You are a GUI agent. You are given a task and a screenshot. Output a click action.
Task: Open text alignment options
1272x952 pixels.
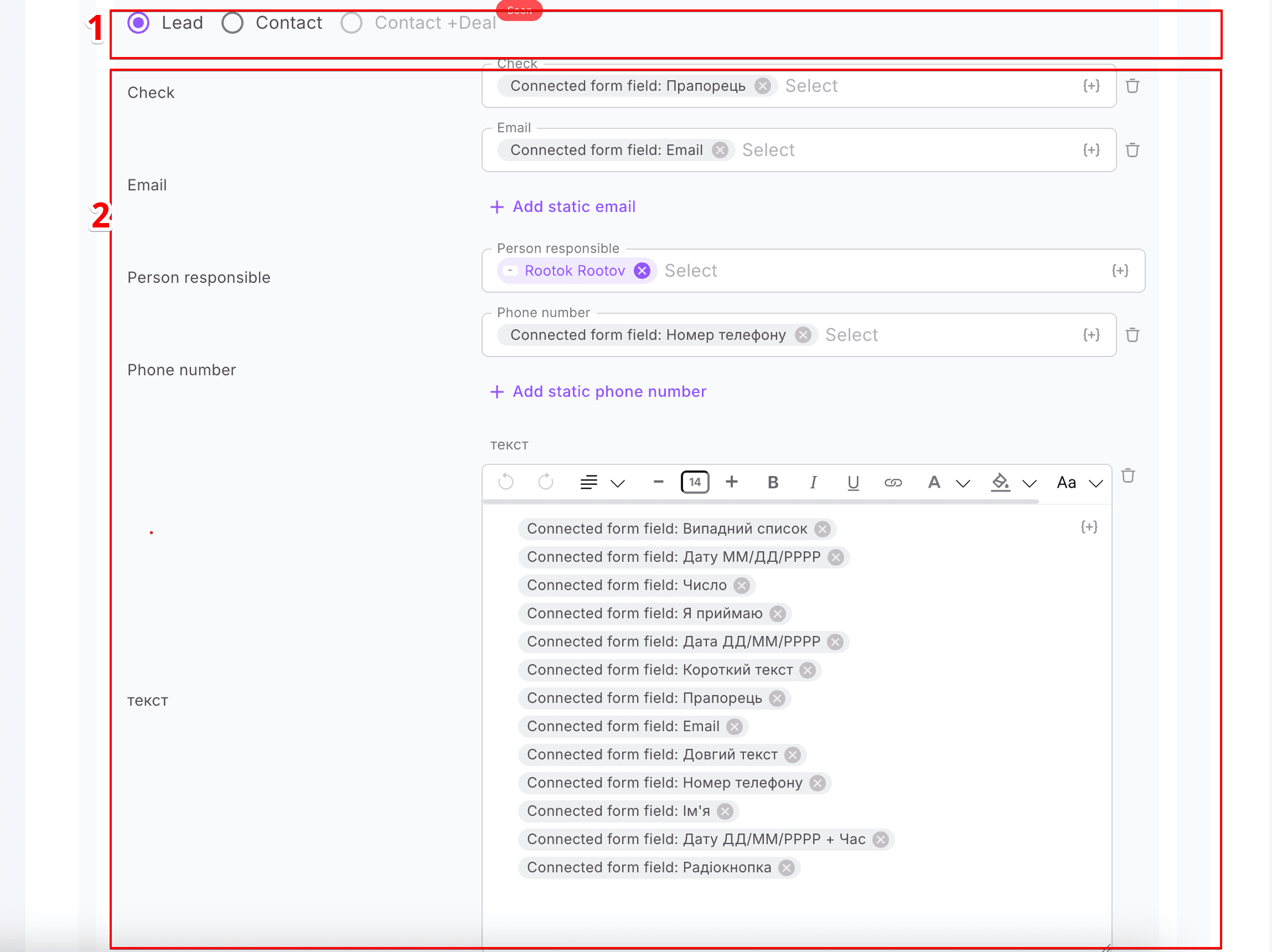coord(602,482)
